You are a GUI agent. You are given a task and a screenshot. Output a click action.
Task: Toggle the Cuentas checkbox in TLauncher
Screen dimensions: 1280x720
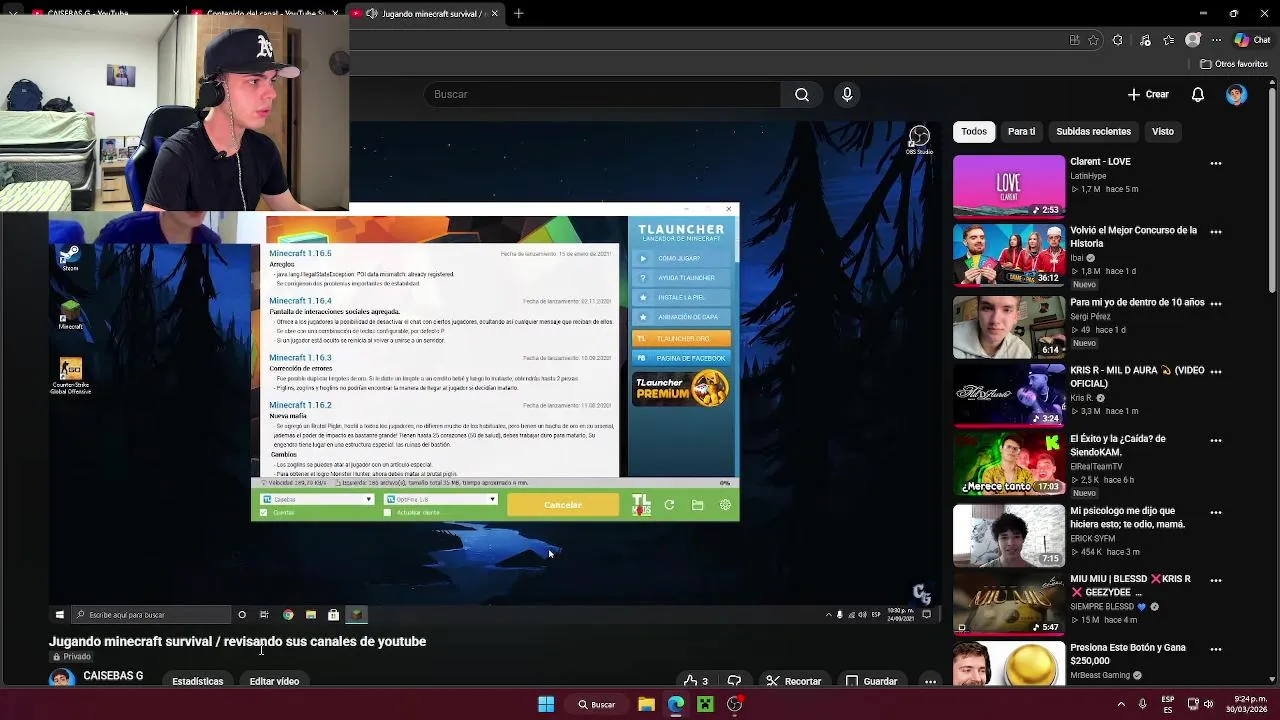264,512
